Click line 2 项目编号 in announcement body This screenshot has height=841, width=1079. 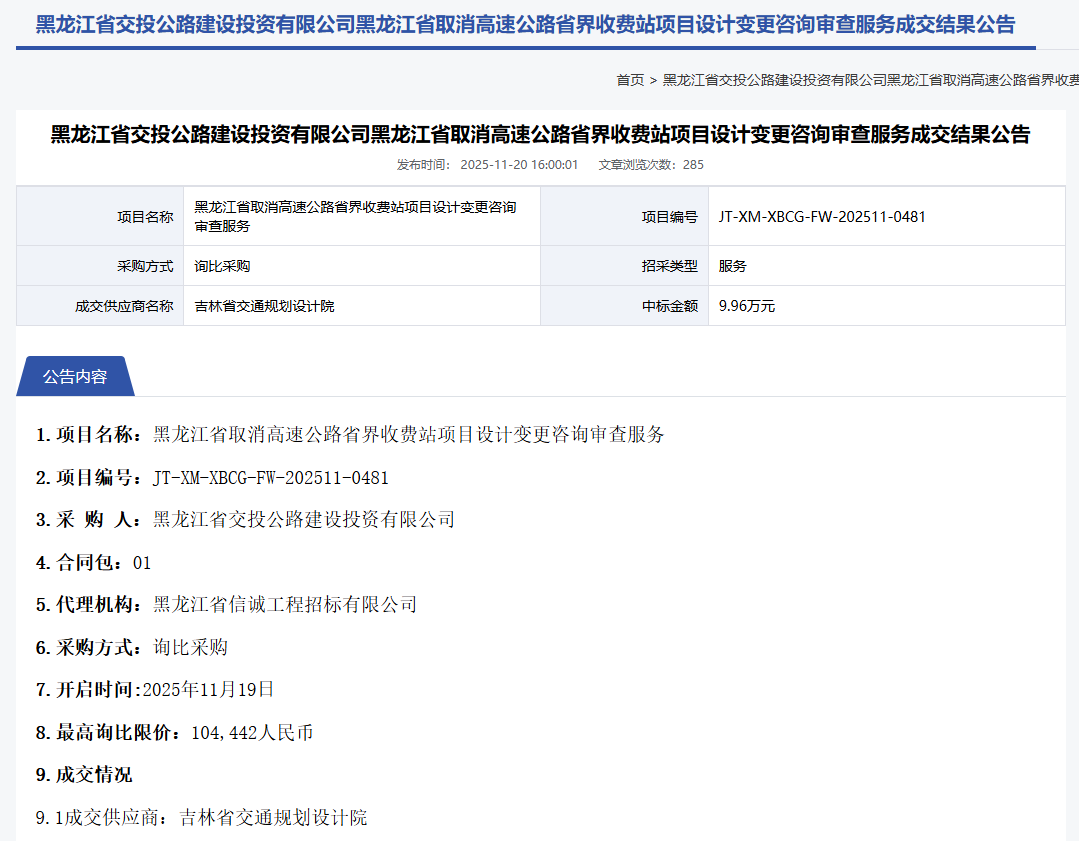tap(212, 478)
